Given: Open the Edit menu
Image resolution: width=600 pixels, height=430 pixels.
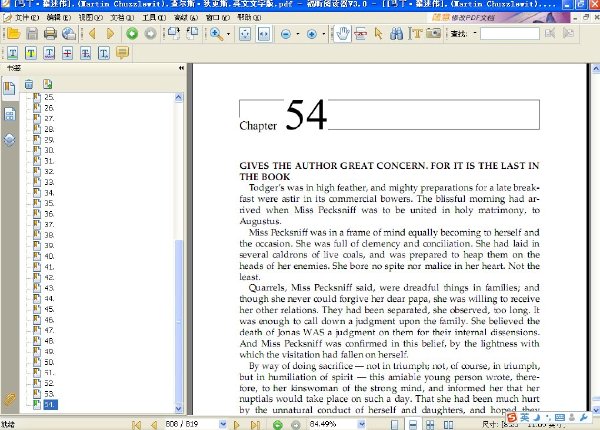Looking at the screenshot, I should (x=59, y=18).
